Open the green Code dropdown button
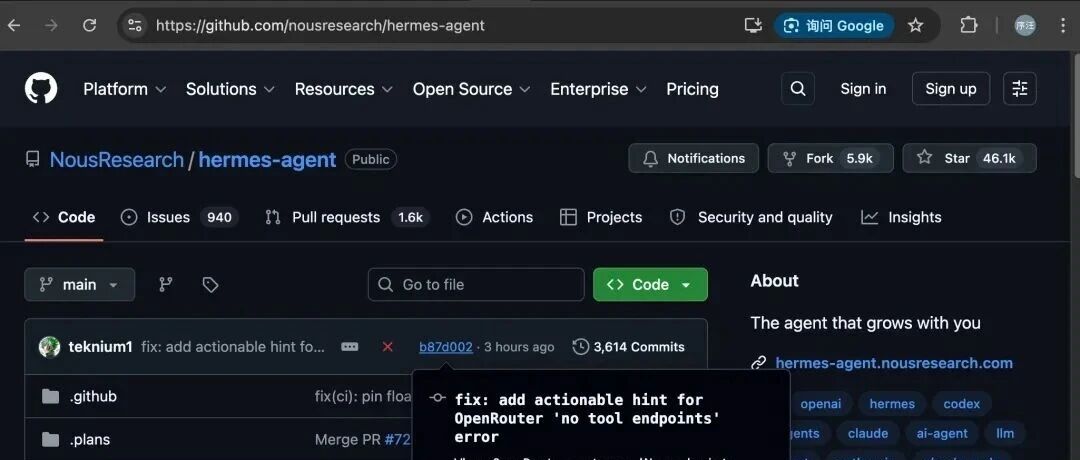Screen dimensions: 1080x460 (x=650, y=284)
